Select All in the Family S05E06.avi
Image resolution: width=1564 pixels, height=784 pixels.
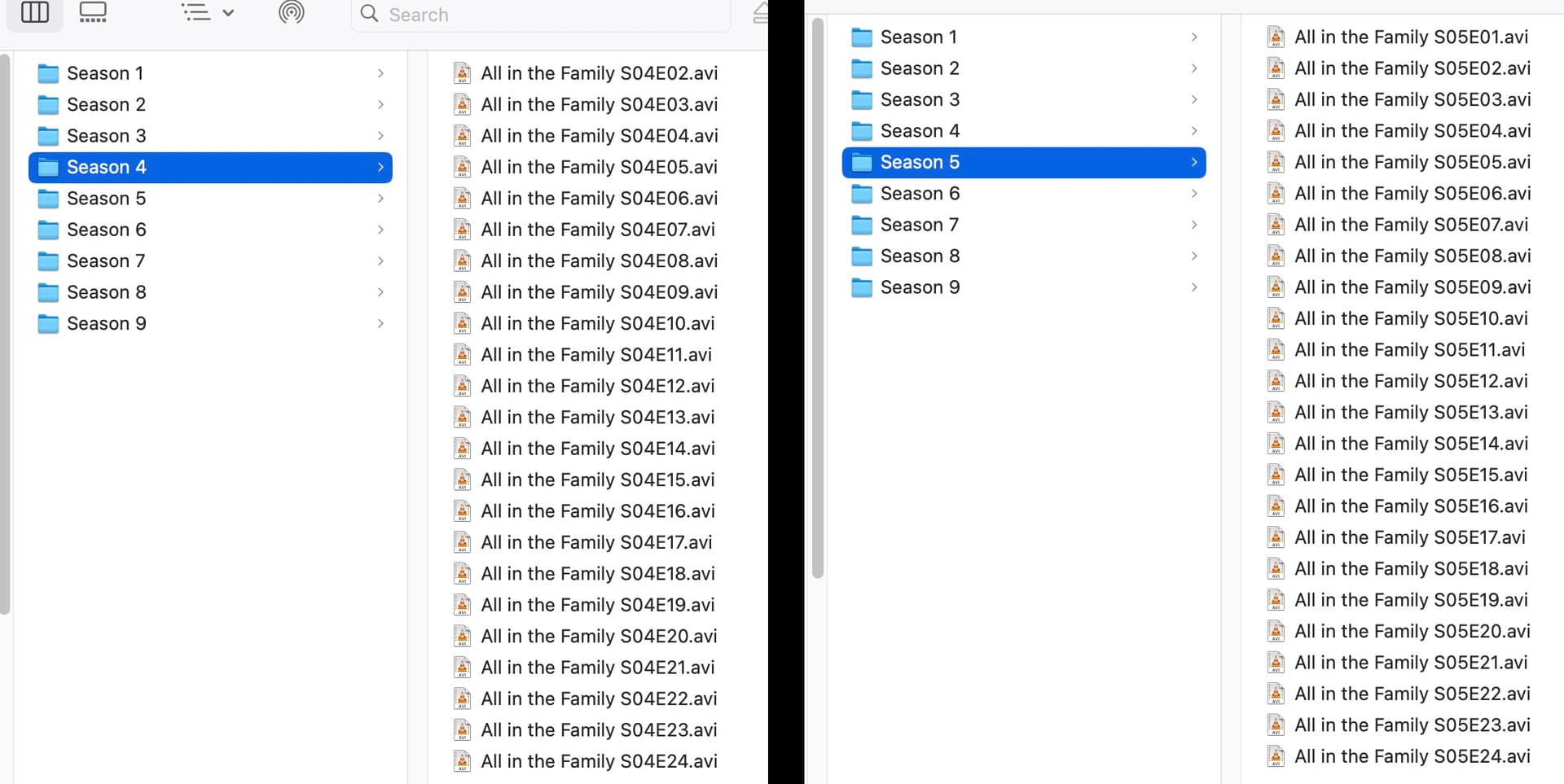(x=1412, y=194)
